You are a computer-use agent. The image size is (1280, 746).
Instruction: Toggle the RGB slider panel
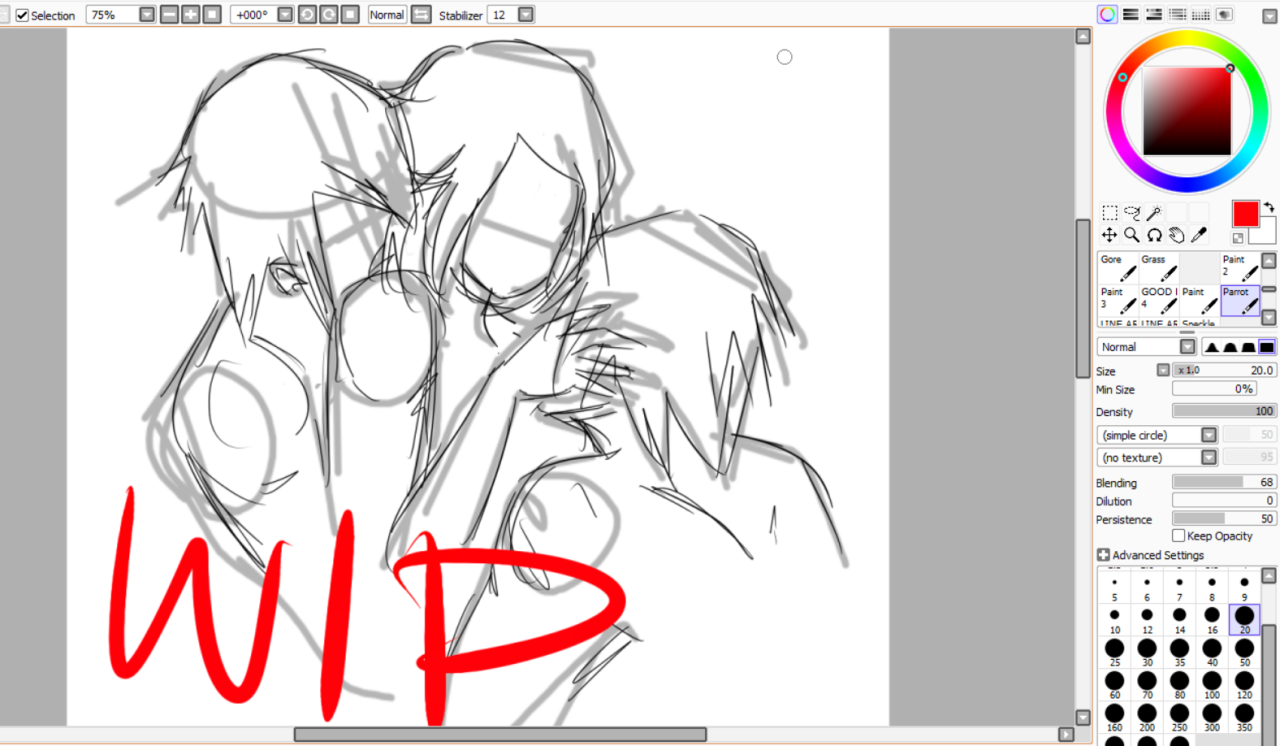[1130, 14]
